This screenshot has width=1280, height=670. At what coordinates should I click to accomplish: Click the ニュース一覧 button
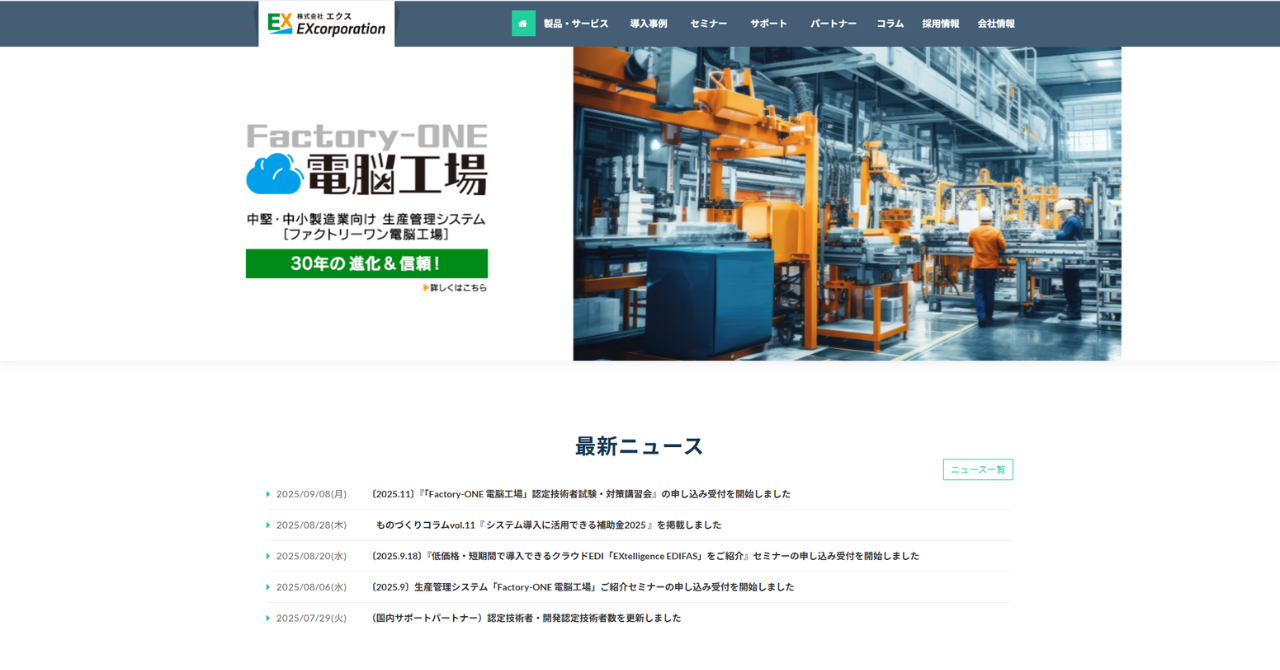pyautogui.click(x=977, y=469)
